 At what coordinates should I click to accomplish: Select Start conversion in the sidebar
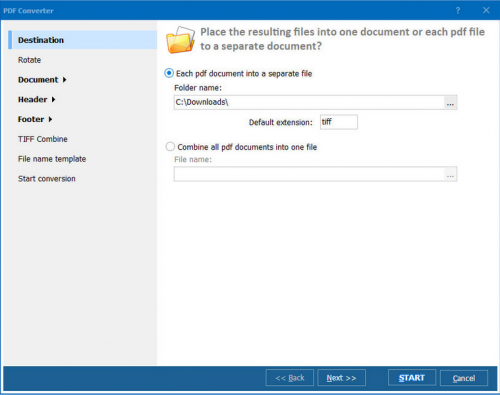coord(47,179)
